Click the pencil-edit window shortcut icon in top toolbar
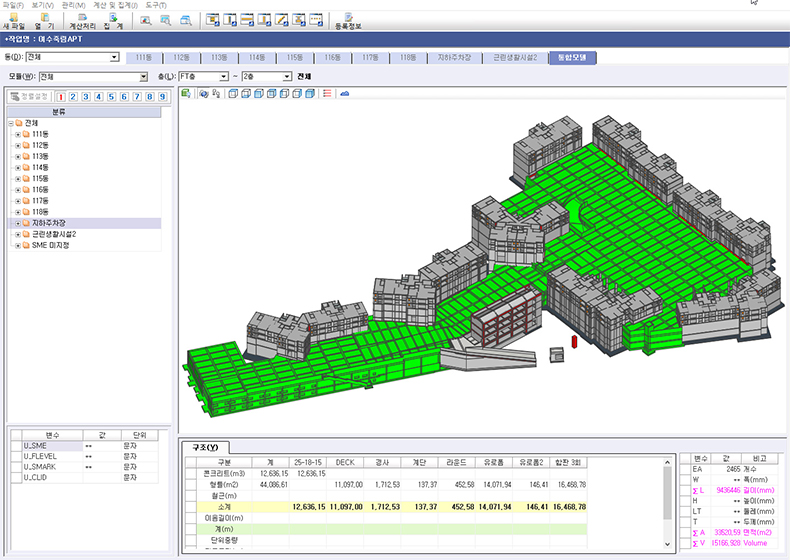The height and width of the screenshot is (560, 790). tap(282, 20)
